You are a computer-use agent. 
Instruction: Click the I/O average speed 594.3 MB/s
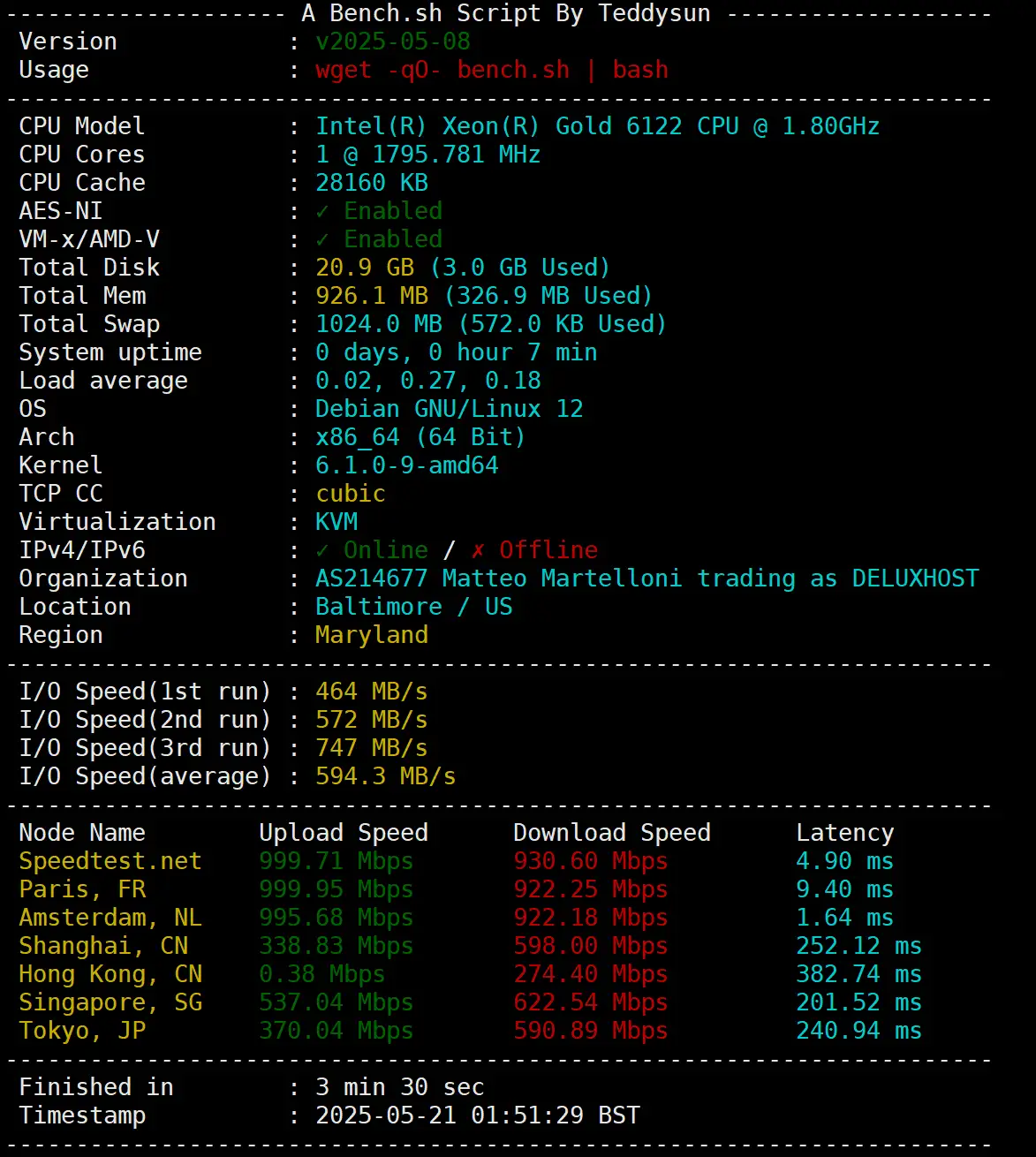385,776
